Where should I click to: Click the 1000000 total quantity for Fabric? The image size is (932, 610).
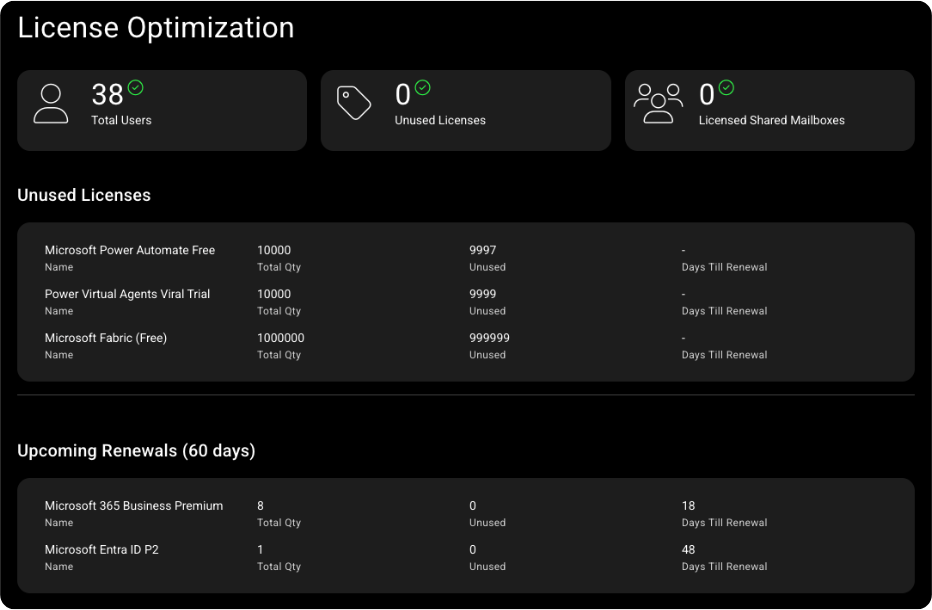(280, 338)
